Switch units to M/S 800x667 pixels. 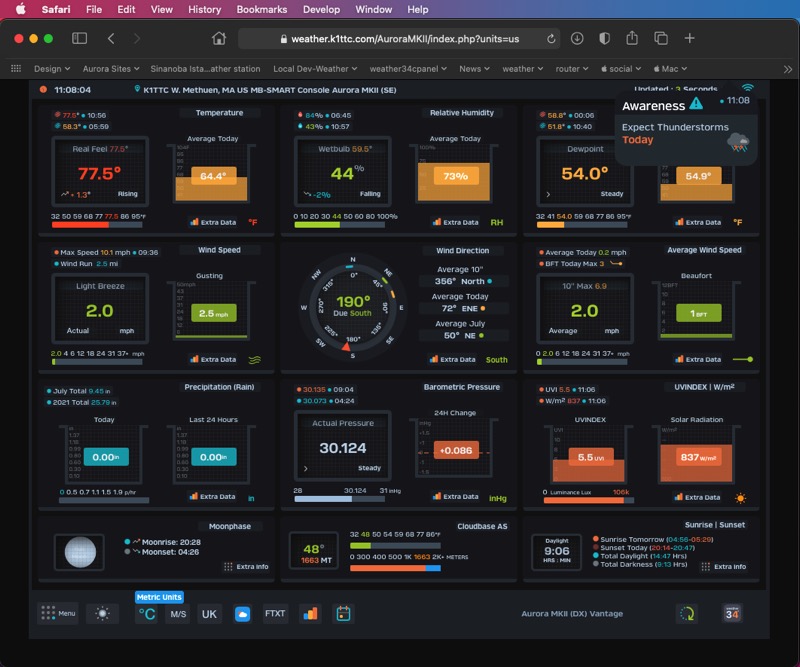[178, 614]
